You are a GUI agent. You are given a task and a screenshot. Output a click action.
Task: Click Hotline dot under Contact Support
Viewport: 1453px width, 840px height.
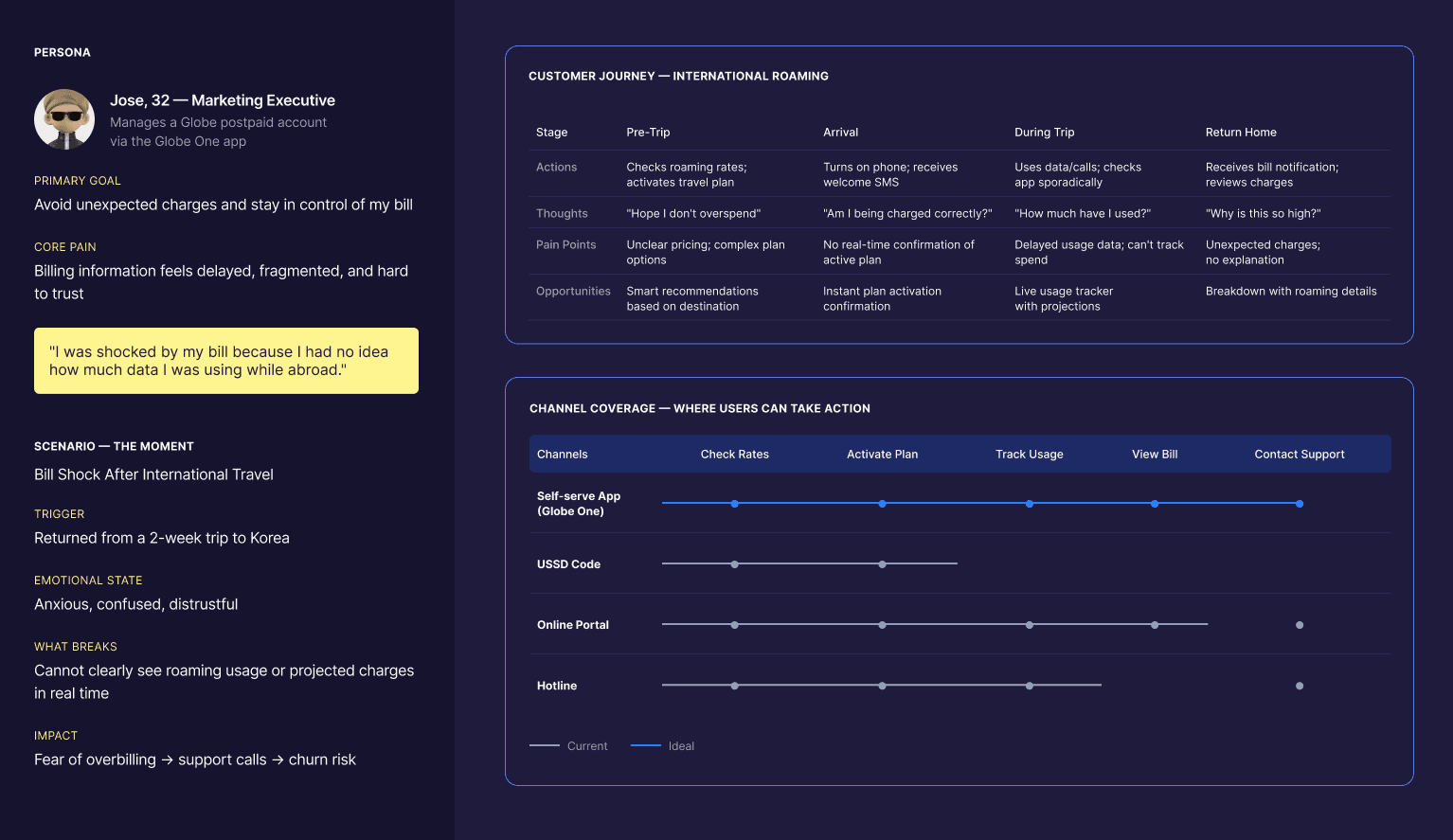[1300, 686]
